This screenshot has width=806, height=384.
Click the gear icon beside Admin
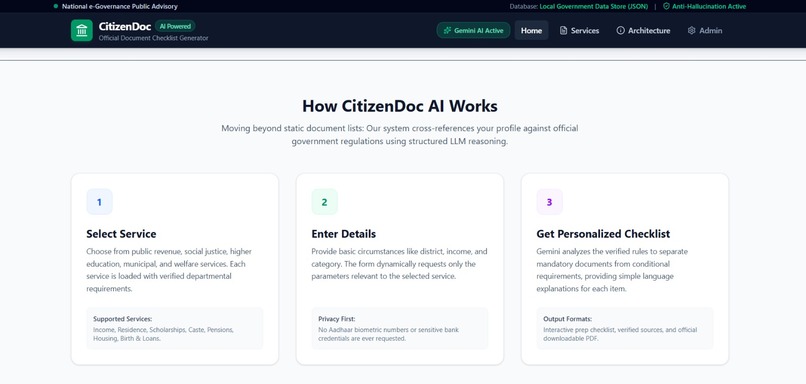691,30
